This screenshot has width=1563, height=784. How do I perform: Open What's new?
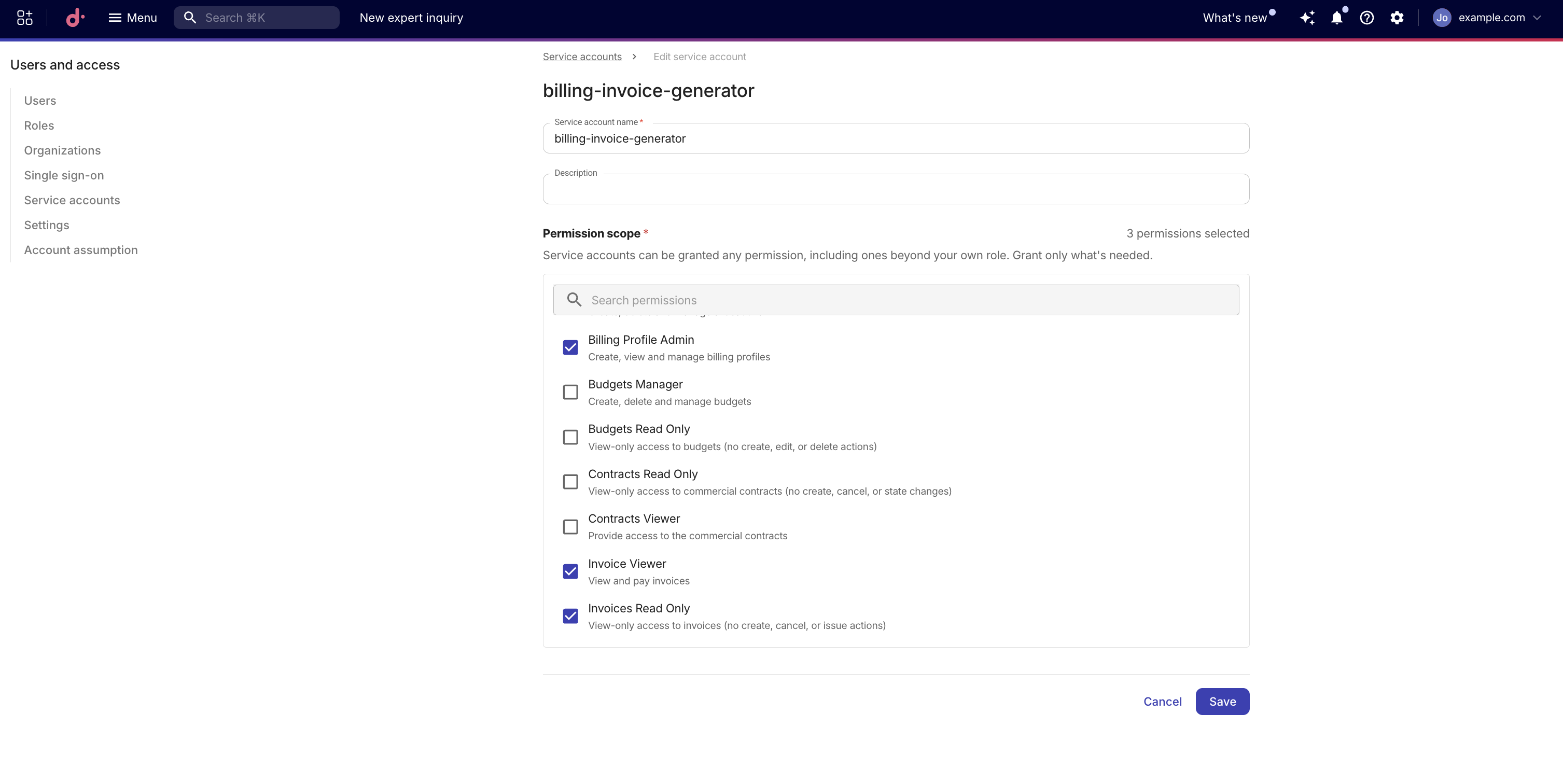click(1235, 18)
